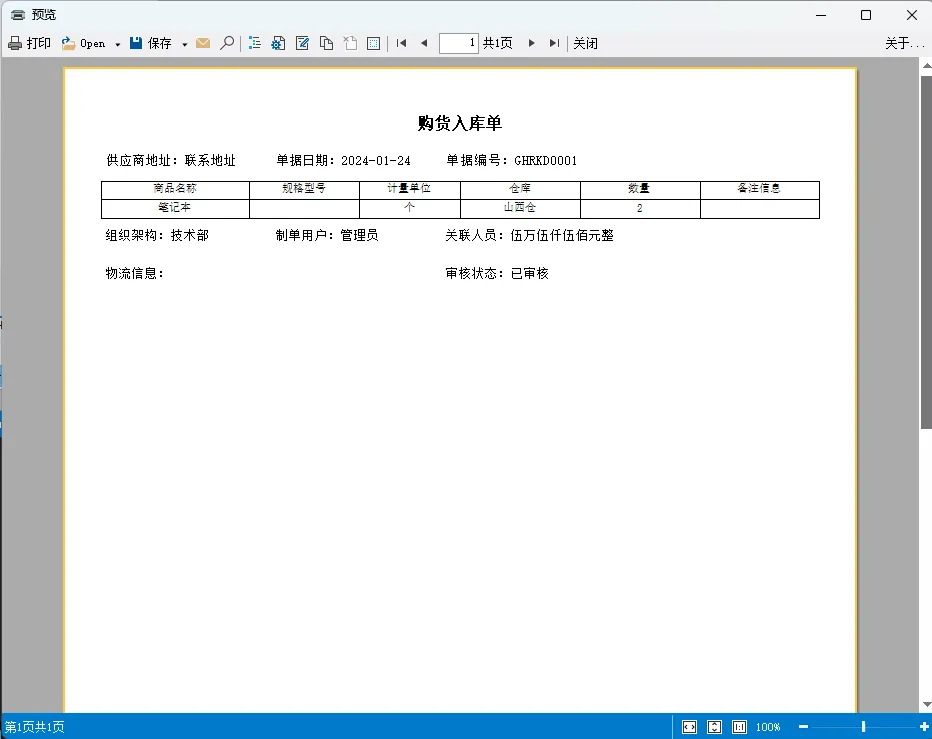Screen dimensions: 932x739
Task: Open the find magnifier tool
Action: [226, 43]
